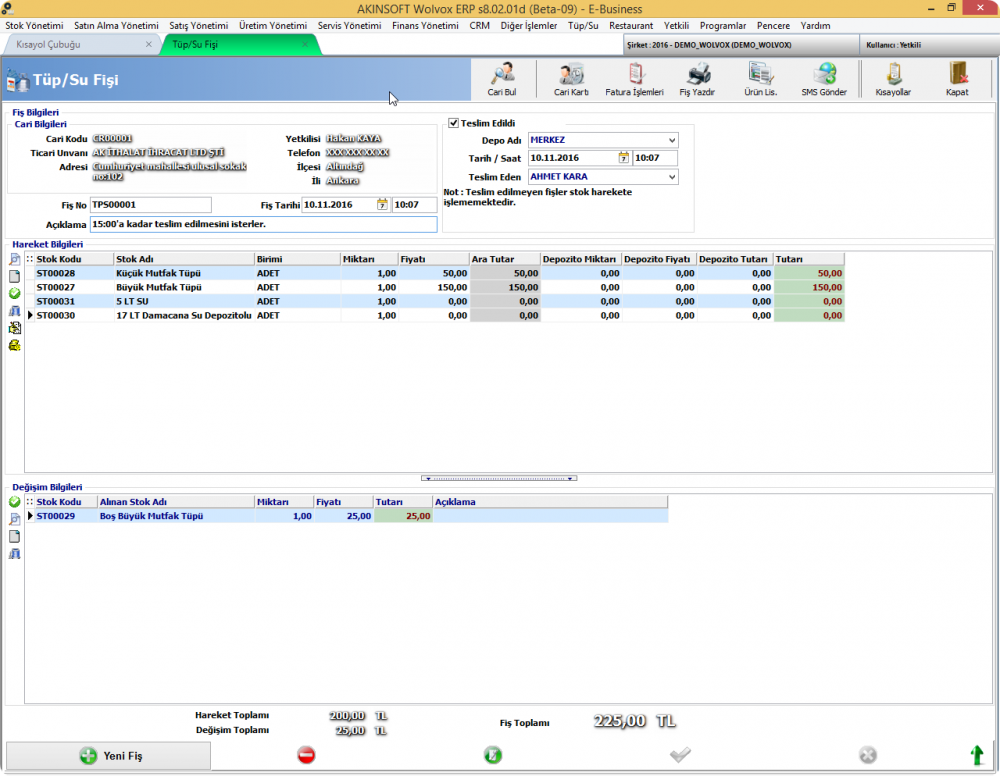1000x776 pixels.
Task: Click green check icon beside Değişim grid
Action: (15, 502)
